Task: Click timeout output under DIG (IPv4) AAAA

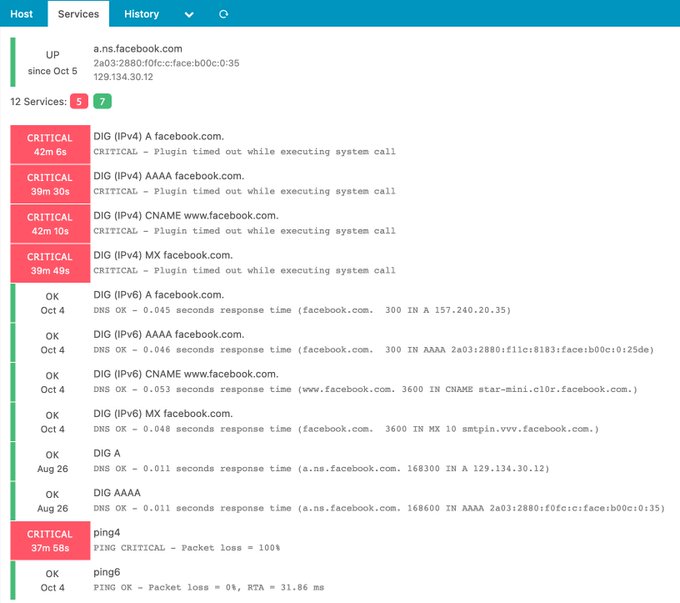Action: 245,191
